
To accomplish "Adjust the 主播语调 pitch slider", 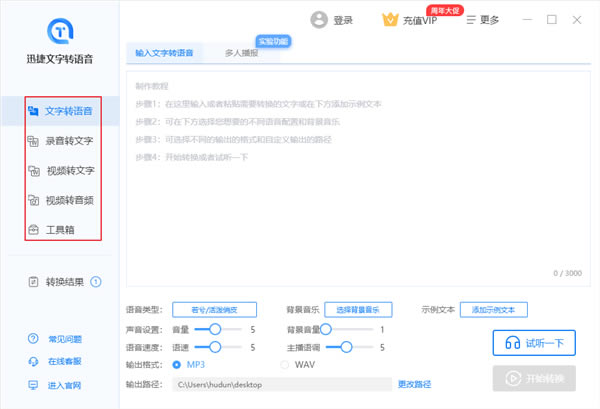I will tap(346, 347).
